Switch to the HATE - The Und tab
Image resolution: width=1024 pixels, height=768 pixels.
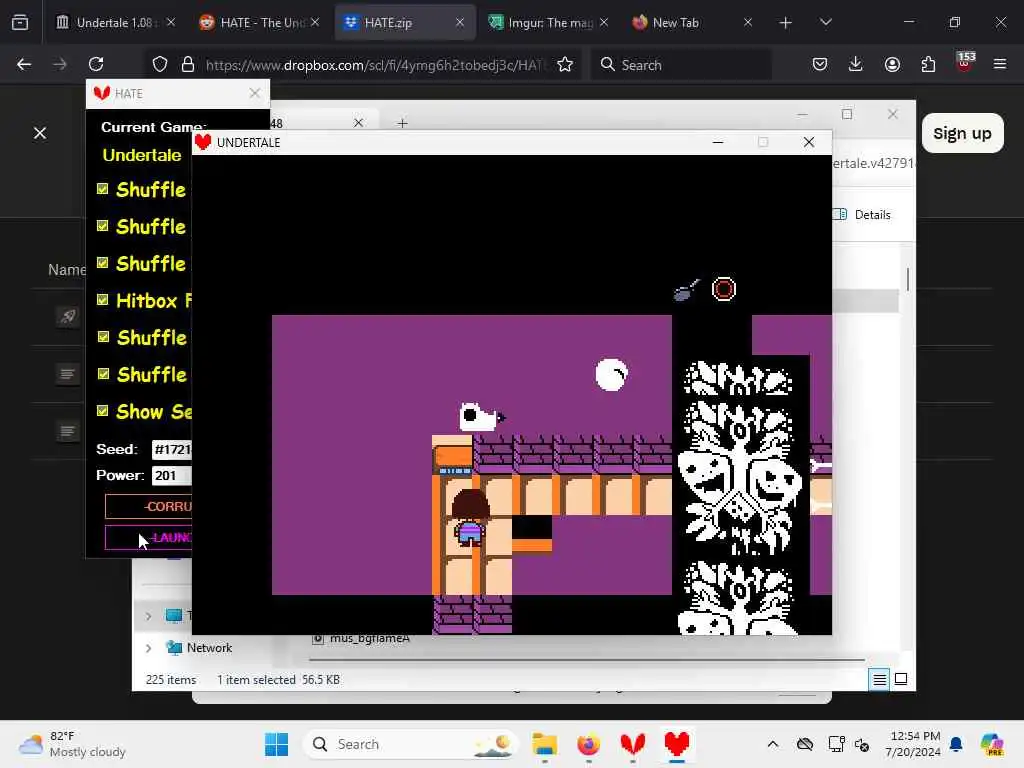click(260, 23)
